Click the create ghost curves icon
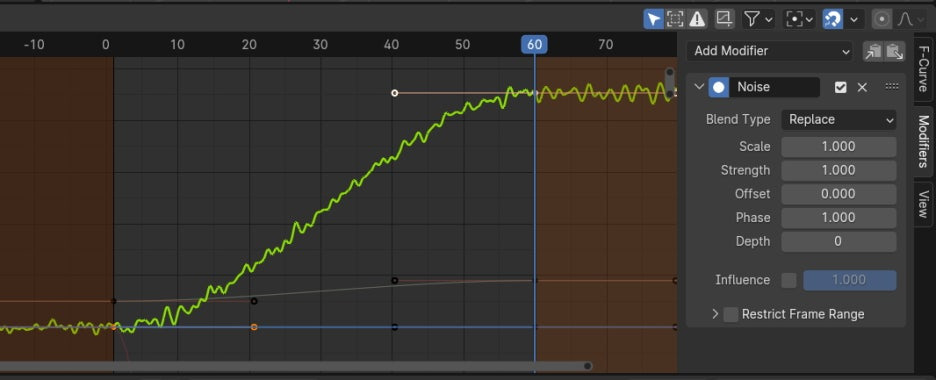The width and height of the screenshot is (936, 380). click(725, 19)
